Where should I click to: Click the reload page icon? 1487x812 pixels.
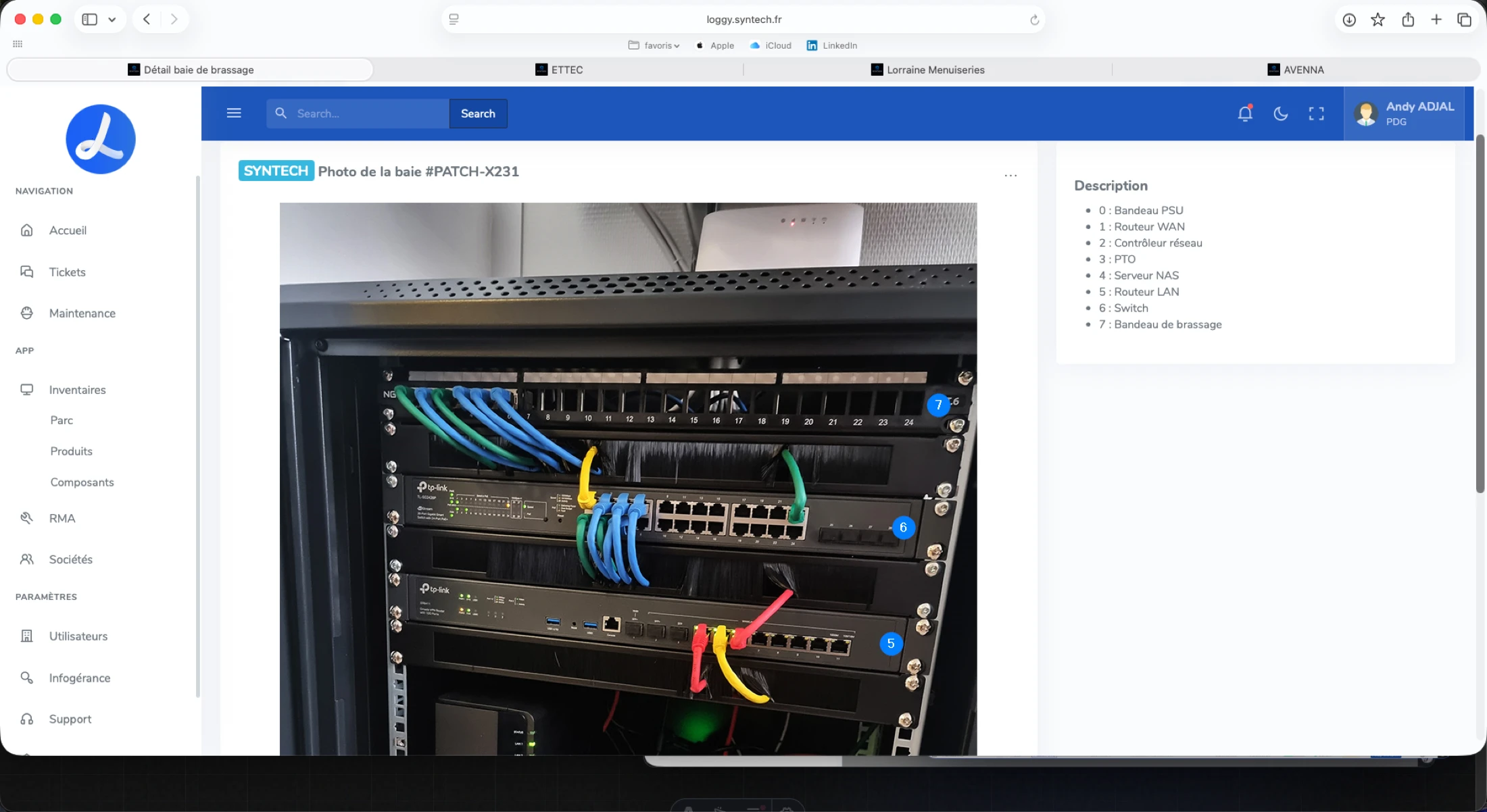(x=1034, y=20)
